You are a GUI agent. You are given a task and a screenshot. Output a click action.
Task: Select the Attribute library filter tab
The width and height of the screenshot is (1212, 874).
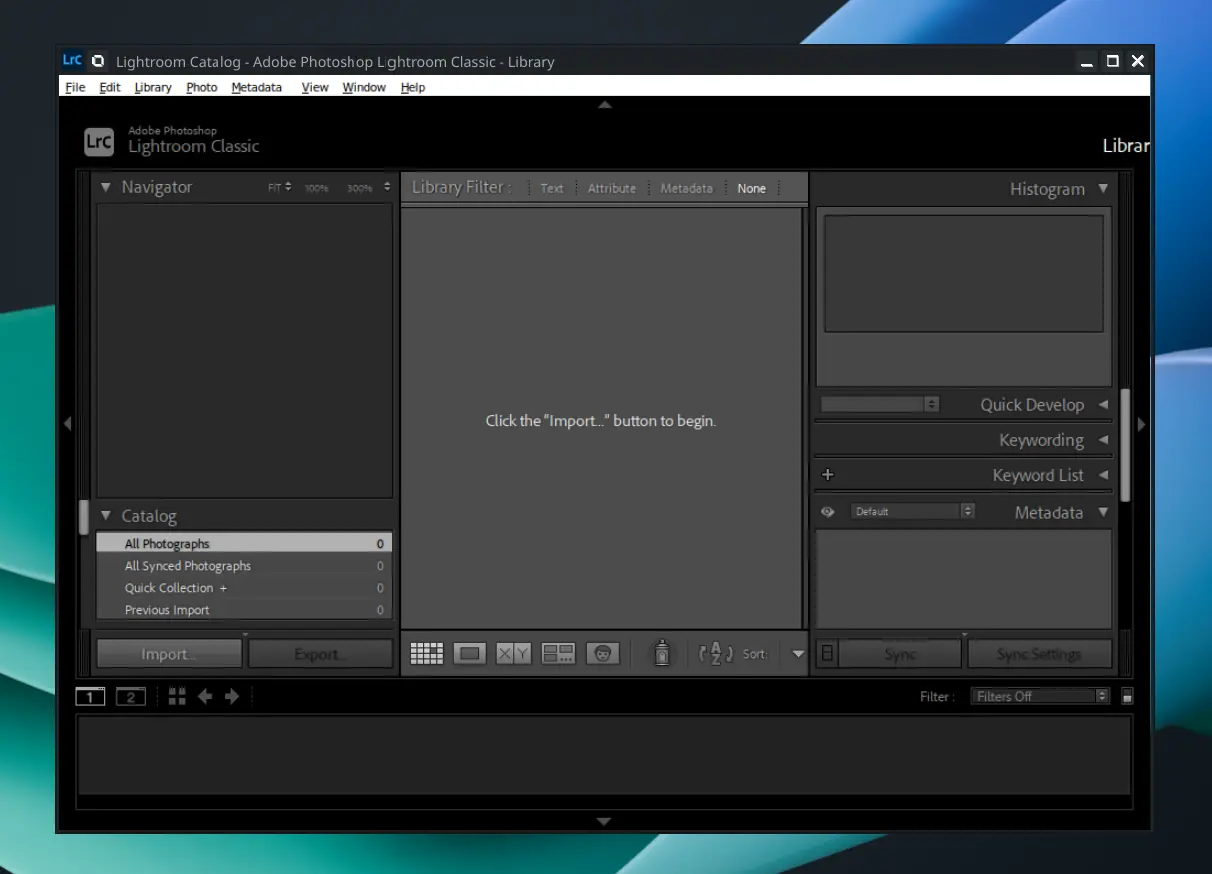(x=611, y=188)
